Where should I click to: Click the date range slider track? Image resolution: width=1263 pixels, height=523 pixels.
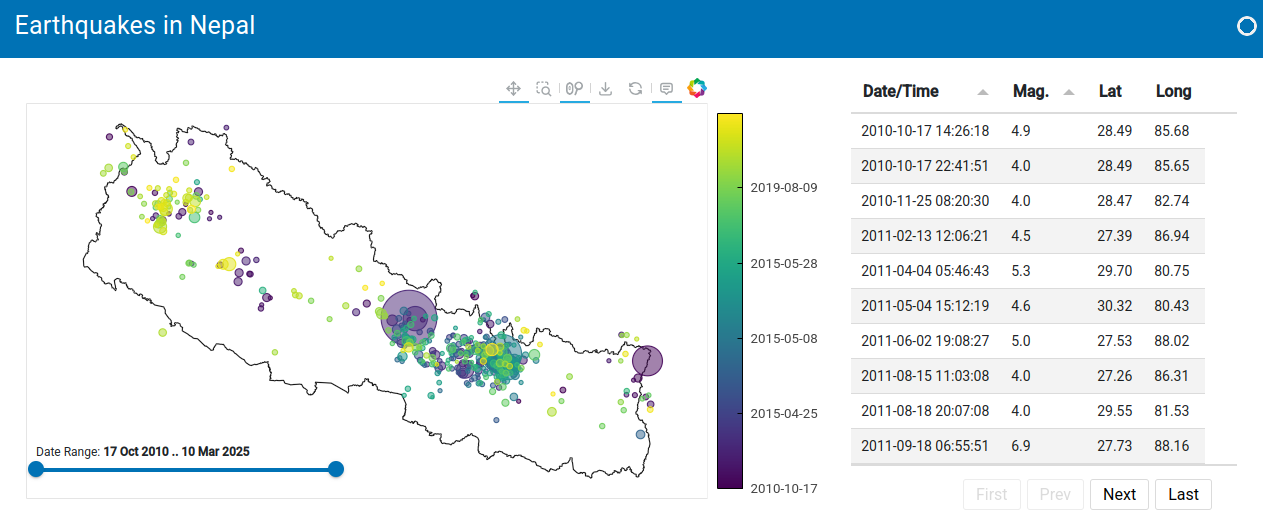[186, 469]
